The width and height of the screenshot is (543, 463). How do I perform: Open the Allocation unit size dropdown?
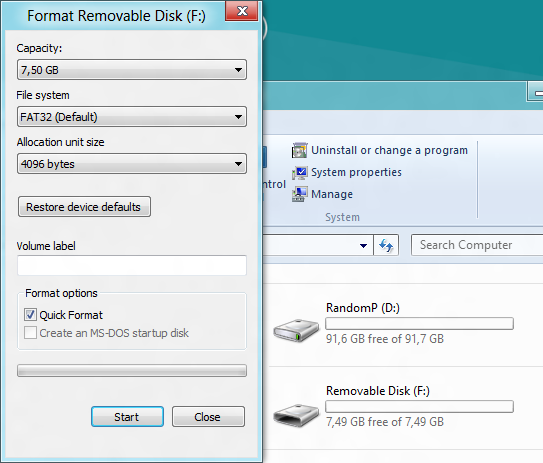click(x=132, y=164)
